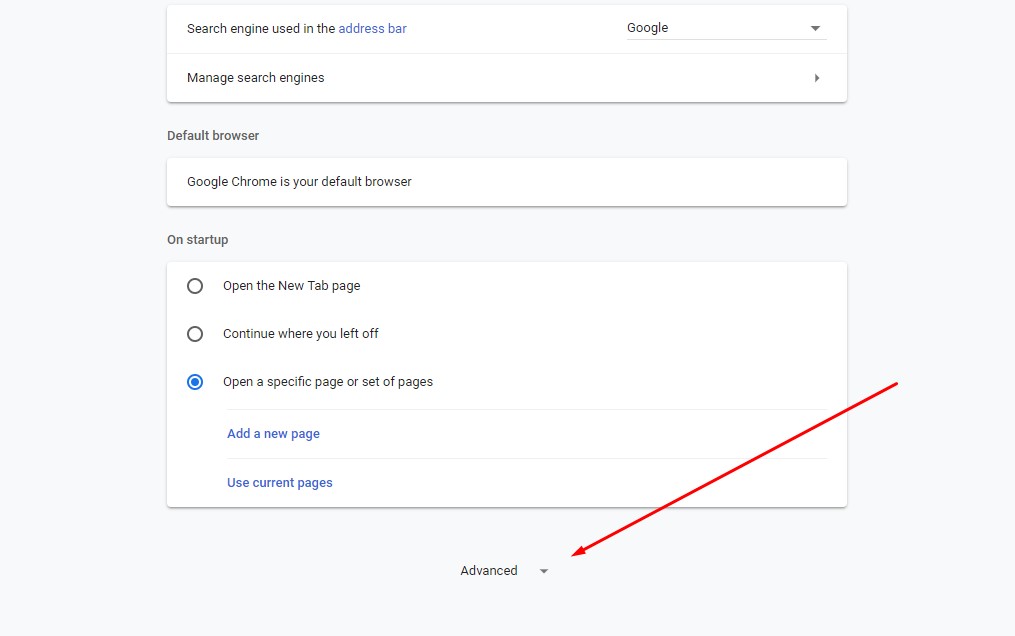The image size is (1015, 636).
Task: Click the "Continue where you left off" label text
Action: [x=300, y=334]
